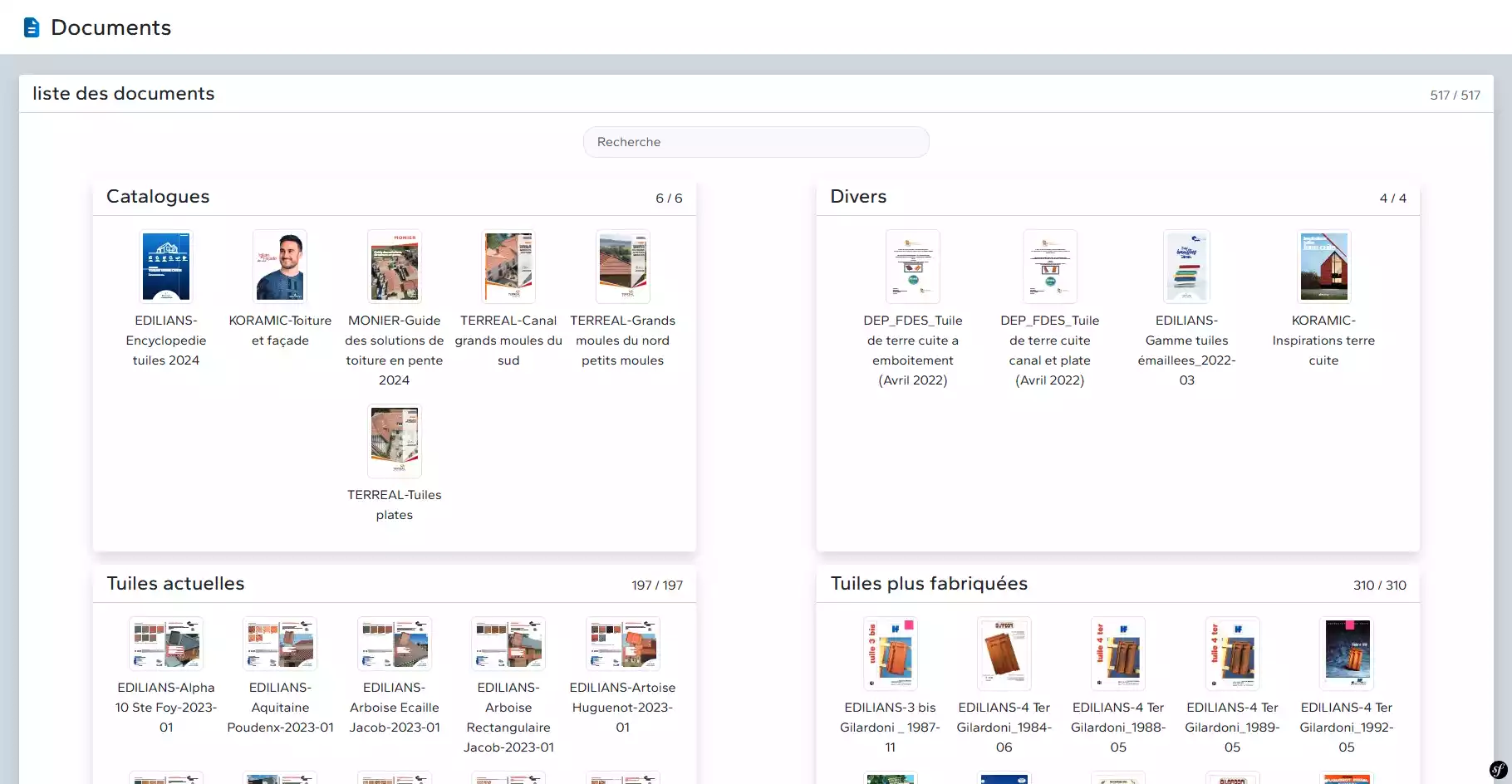The width and height of the screenshot is (1512, 784).
Task: Open DEP_FDES Tuile emboitement document thumbnail
Action: 913,267
